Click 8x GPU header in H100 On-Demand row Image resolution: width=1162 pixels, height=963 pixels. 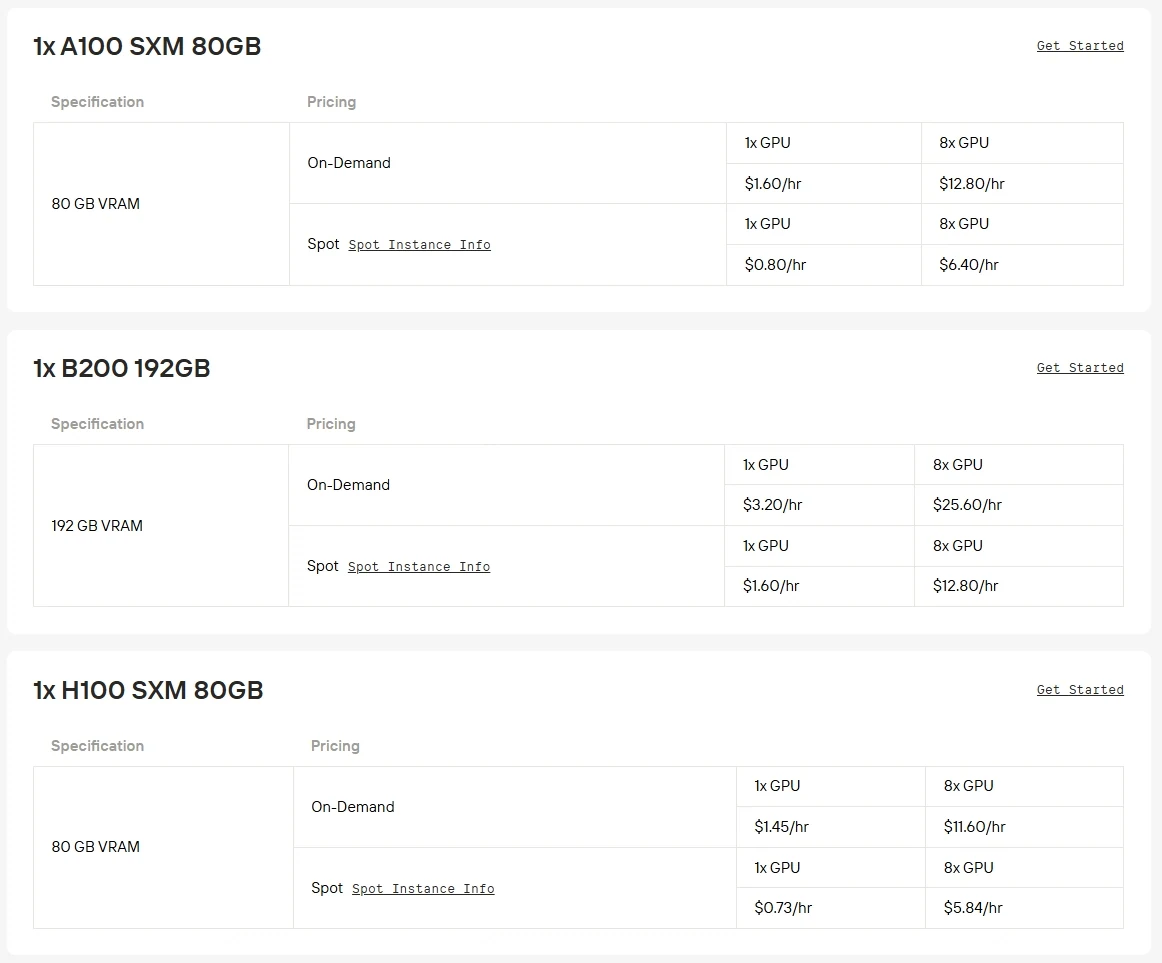[969, 786]
